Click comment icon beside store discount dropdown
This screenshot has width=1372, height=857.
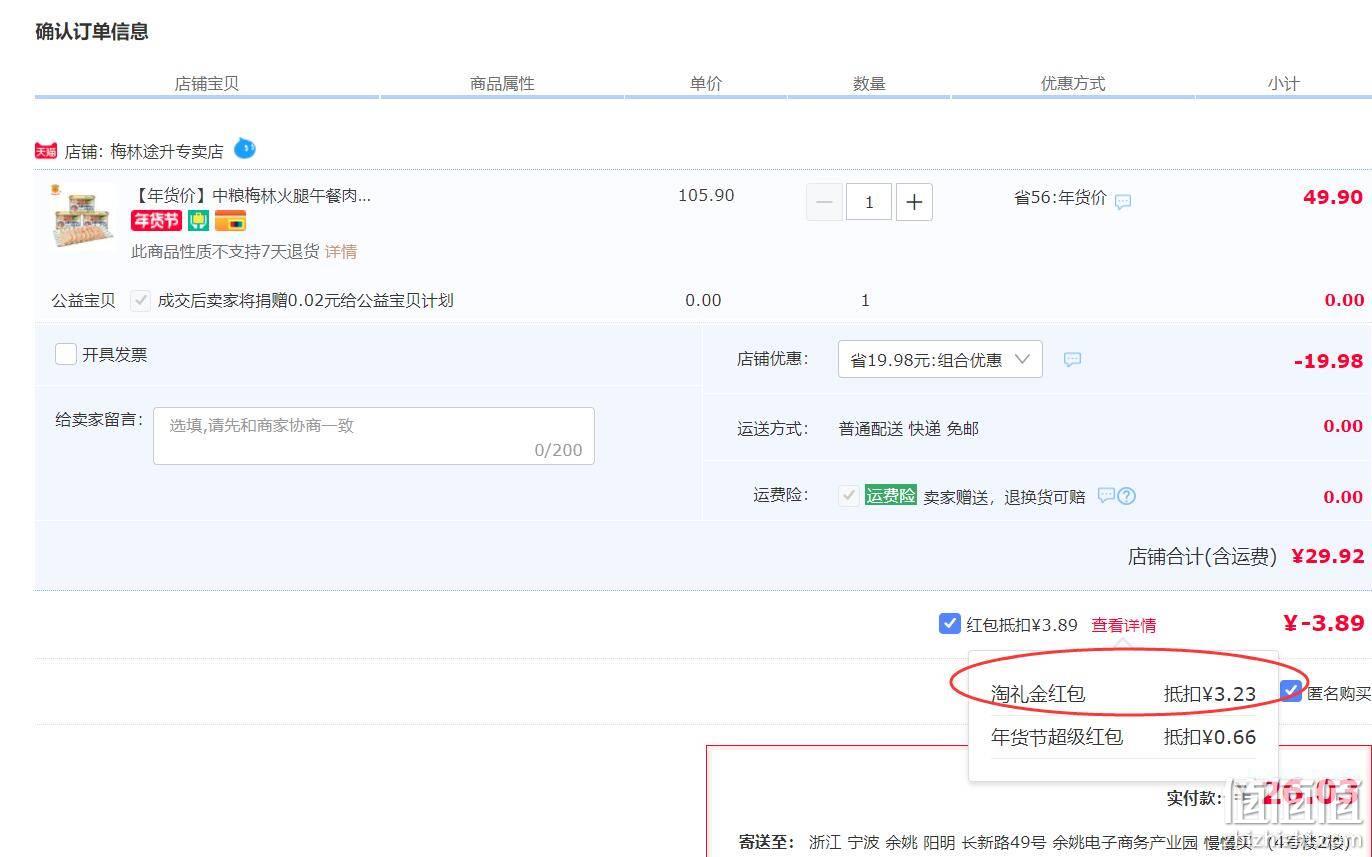[1072, 360]
